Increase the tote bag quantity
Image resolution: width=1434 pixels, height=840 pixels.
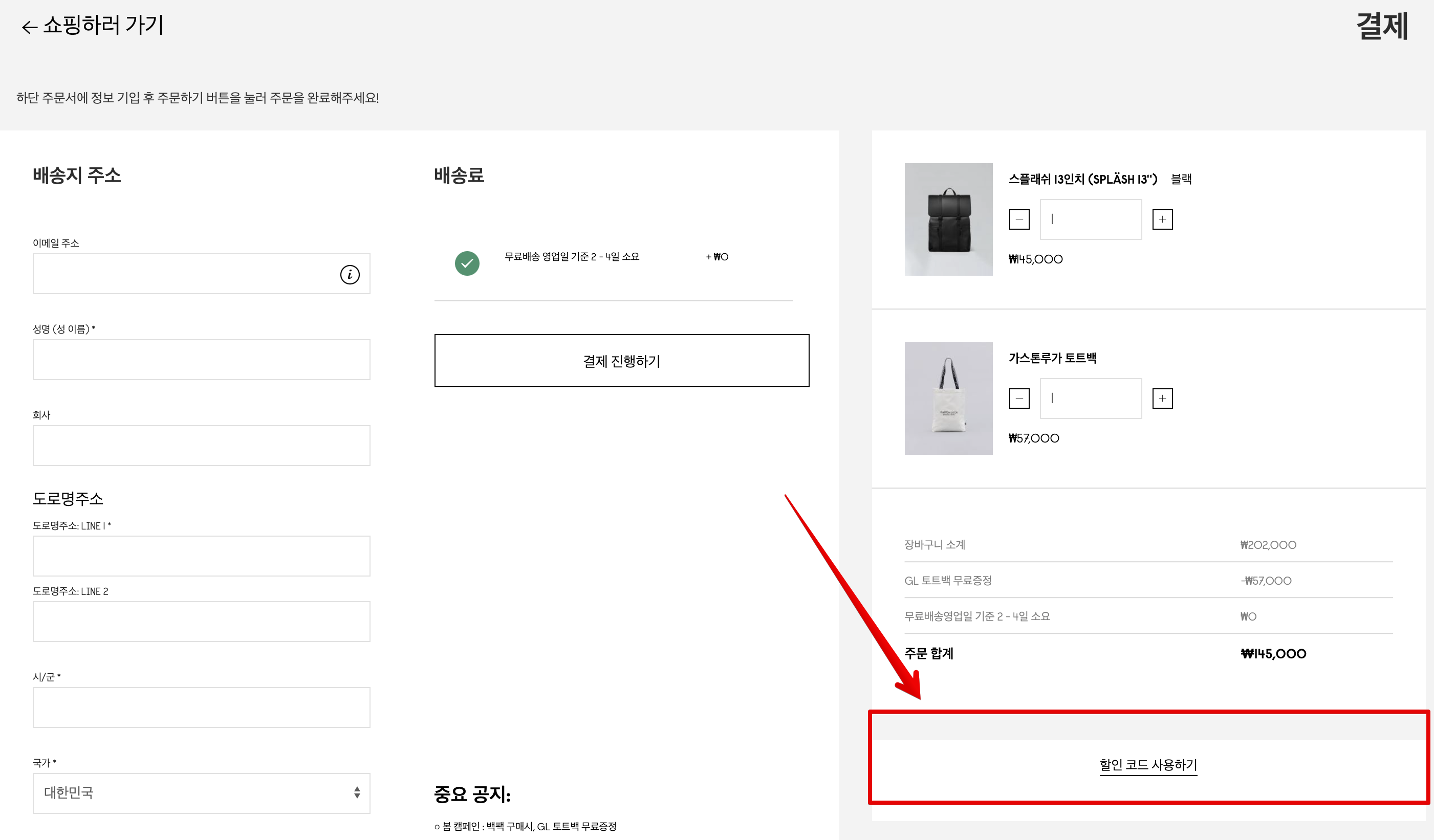pos(1162,399)
